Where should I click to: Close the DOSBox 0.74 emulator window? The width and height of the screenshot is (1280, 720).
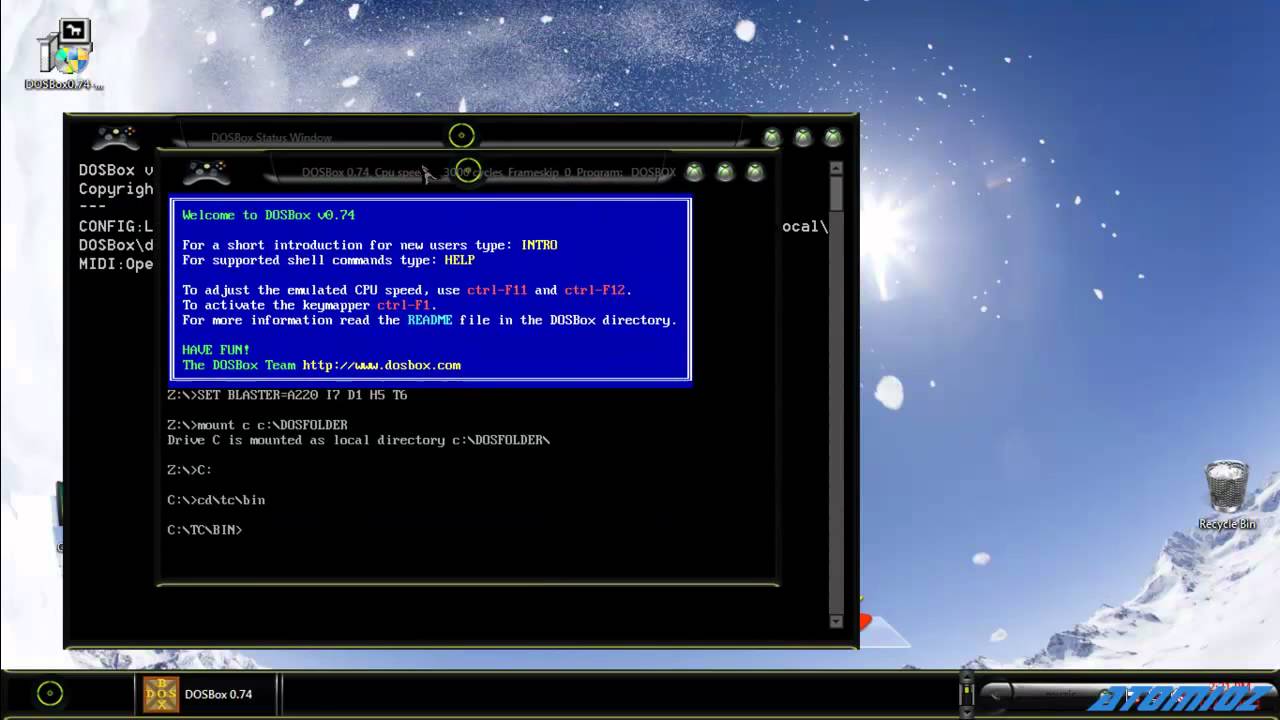755,172
